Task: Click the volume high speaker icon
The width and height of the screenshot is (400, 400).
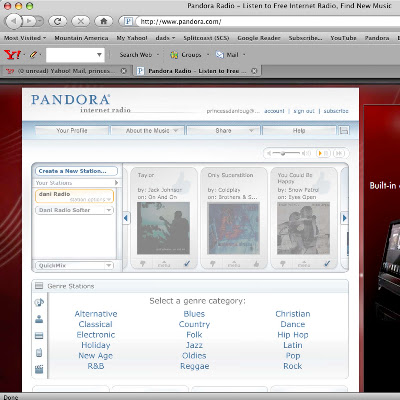Action: [x=306, y=153]
